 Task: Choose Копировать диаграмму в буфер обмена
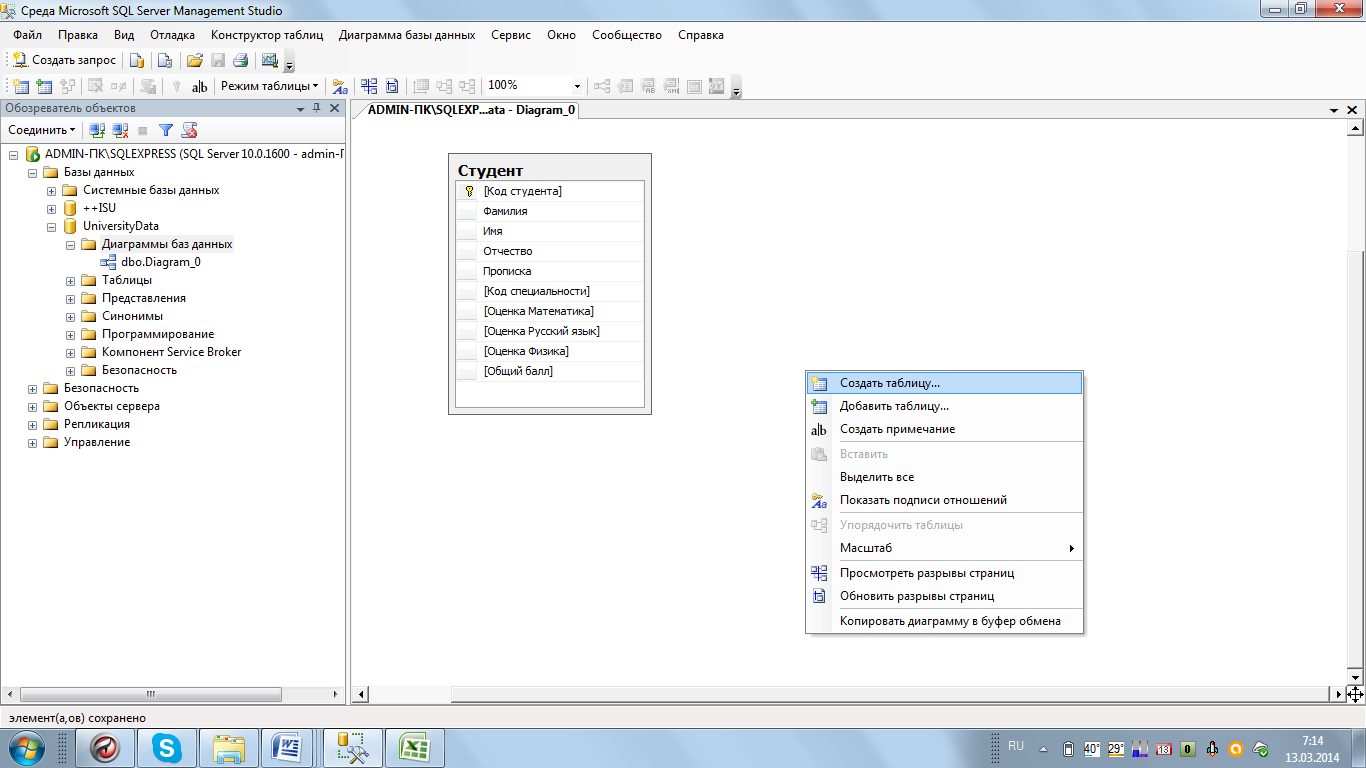point(944,621)
